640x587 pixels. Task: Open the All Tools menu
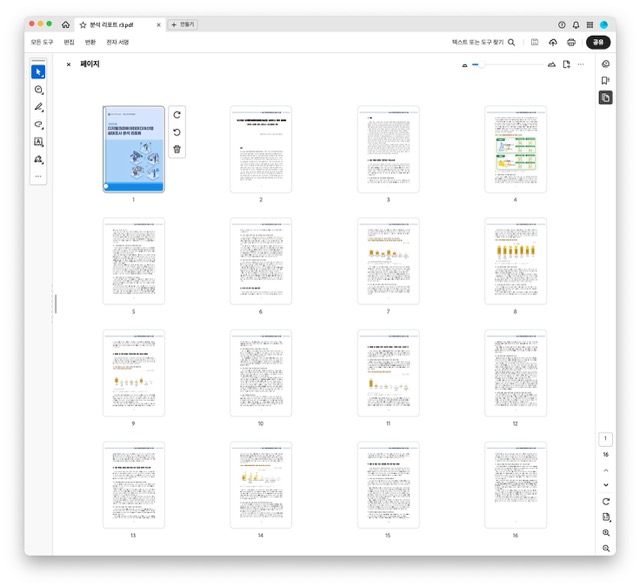pyautogui.click(x=42, y=42)
